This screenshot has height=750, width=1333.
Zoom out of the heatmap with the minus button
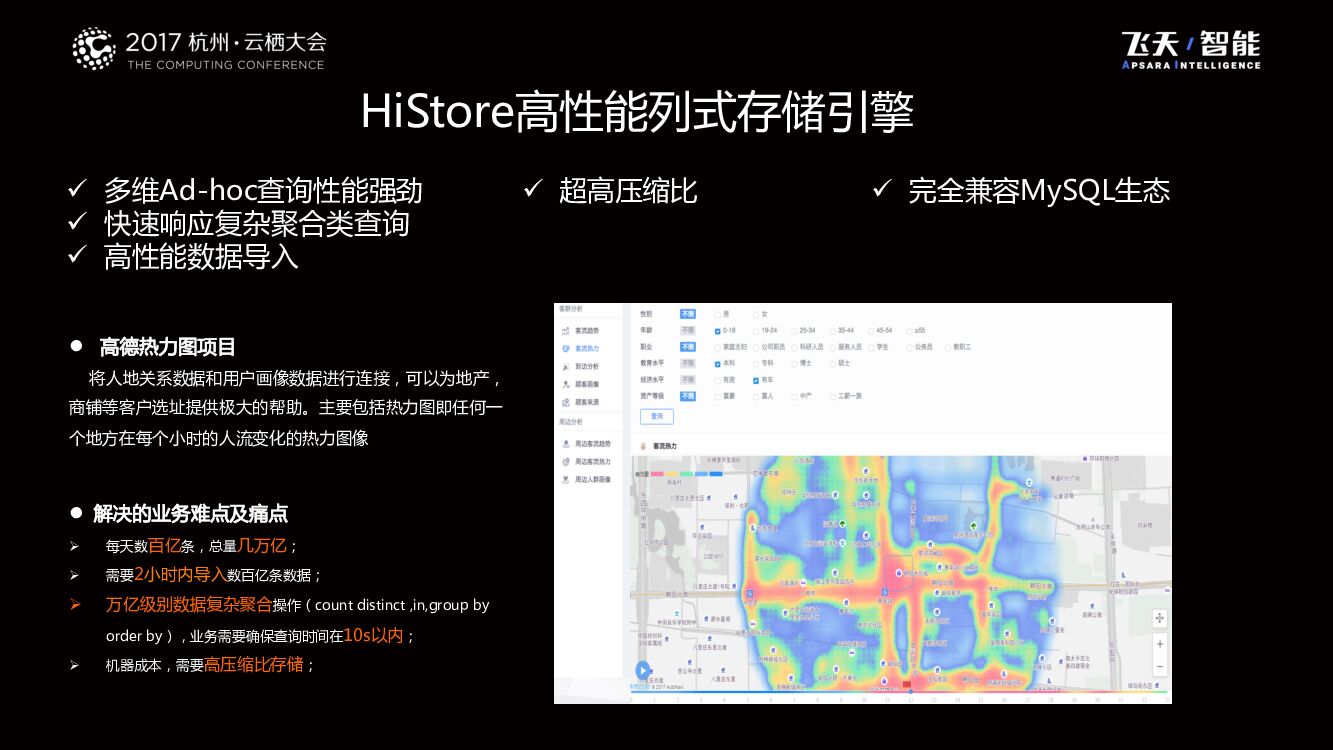1159,666
